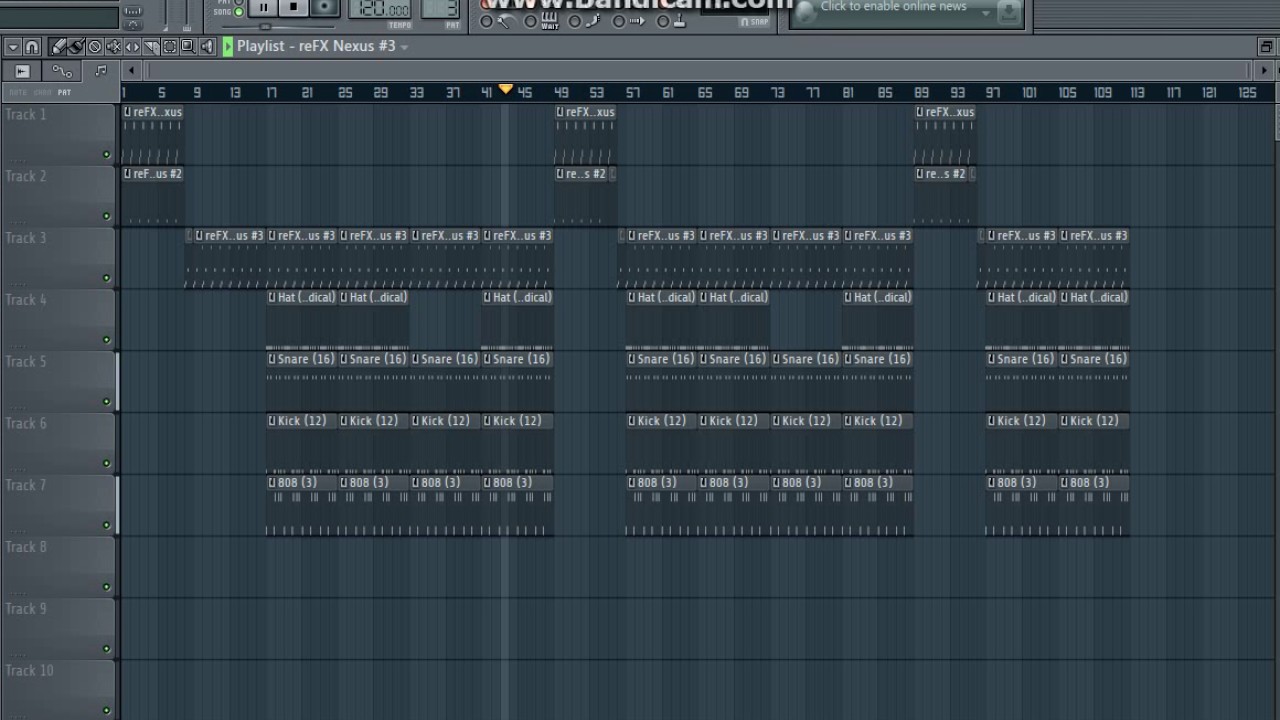
Task: Click bar 101 on the timeline ruler
Action: pos(1029,92)
